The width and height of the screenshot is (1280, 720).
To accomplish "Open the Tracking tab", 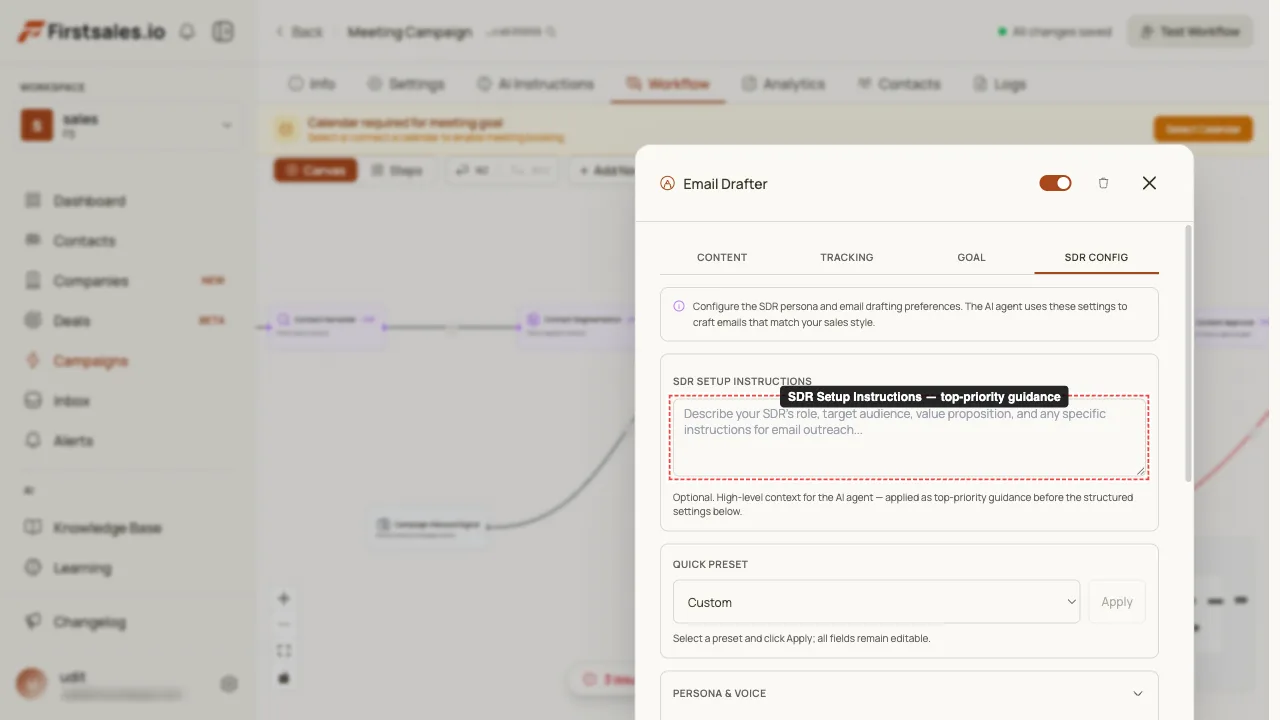I will 847,257.
